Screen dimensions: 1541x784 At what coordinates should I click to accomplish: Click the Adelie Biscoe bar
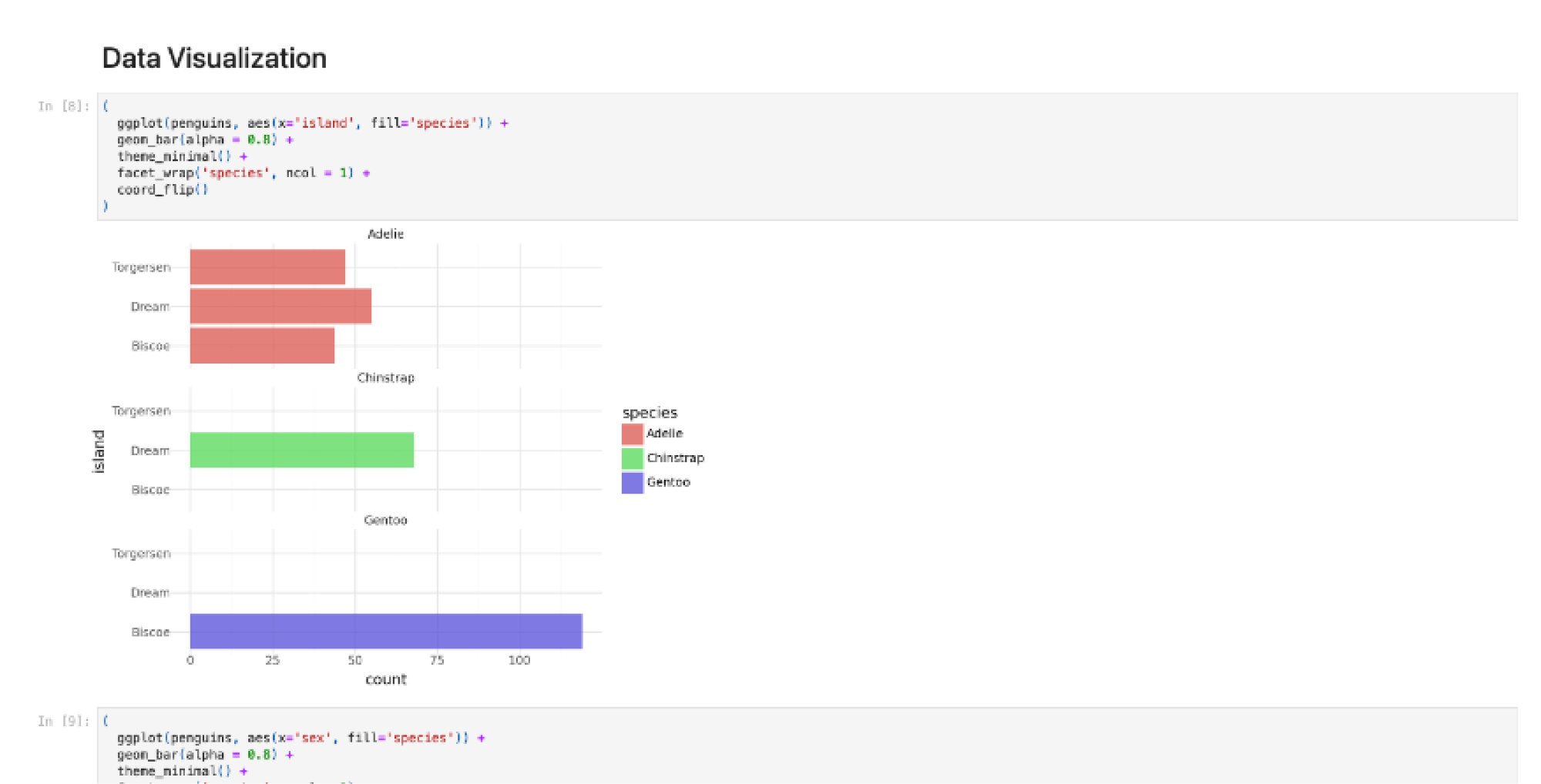point(262,346)
